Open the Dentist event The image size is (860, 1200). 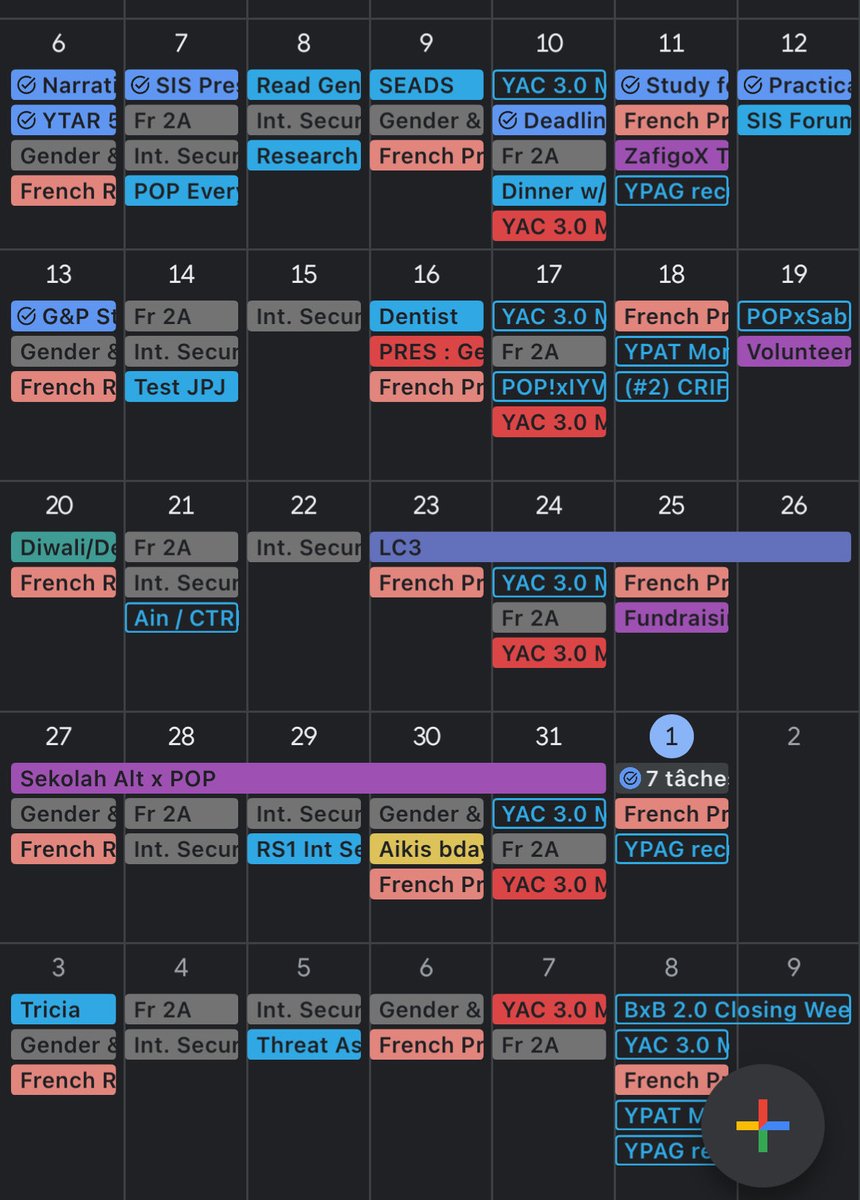(426, 316)
